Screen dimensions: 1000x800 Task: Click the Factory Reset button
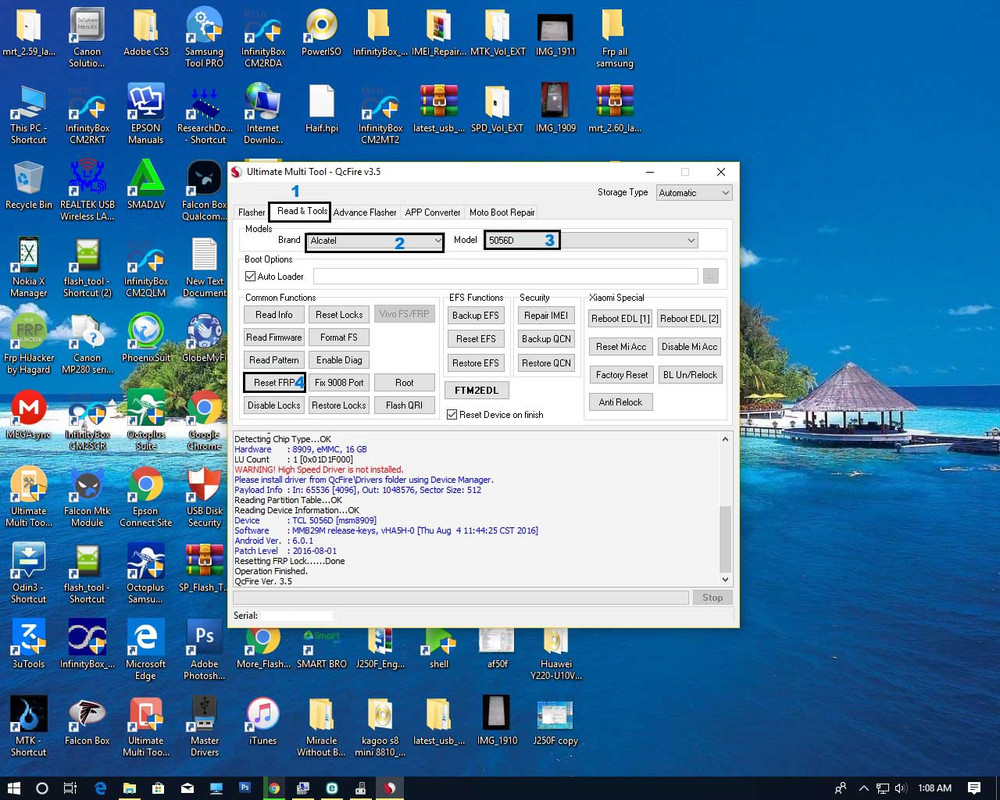point(621,374)
